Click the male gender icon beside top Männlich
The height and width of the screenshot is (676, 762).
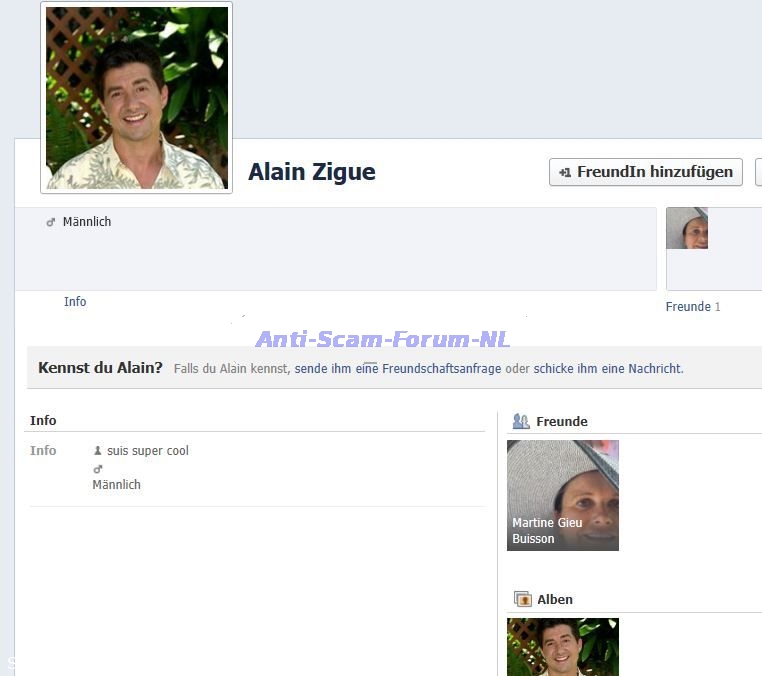(51, 222)
